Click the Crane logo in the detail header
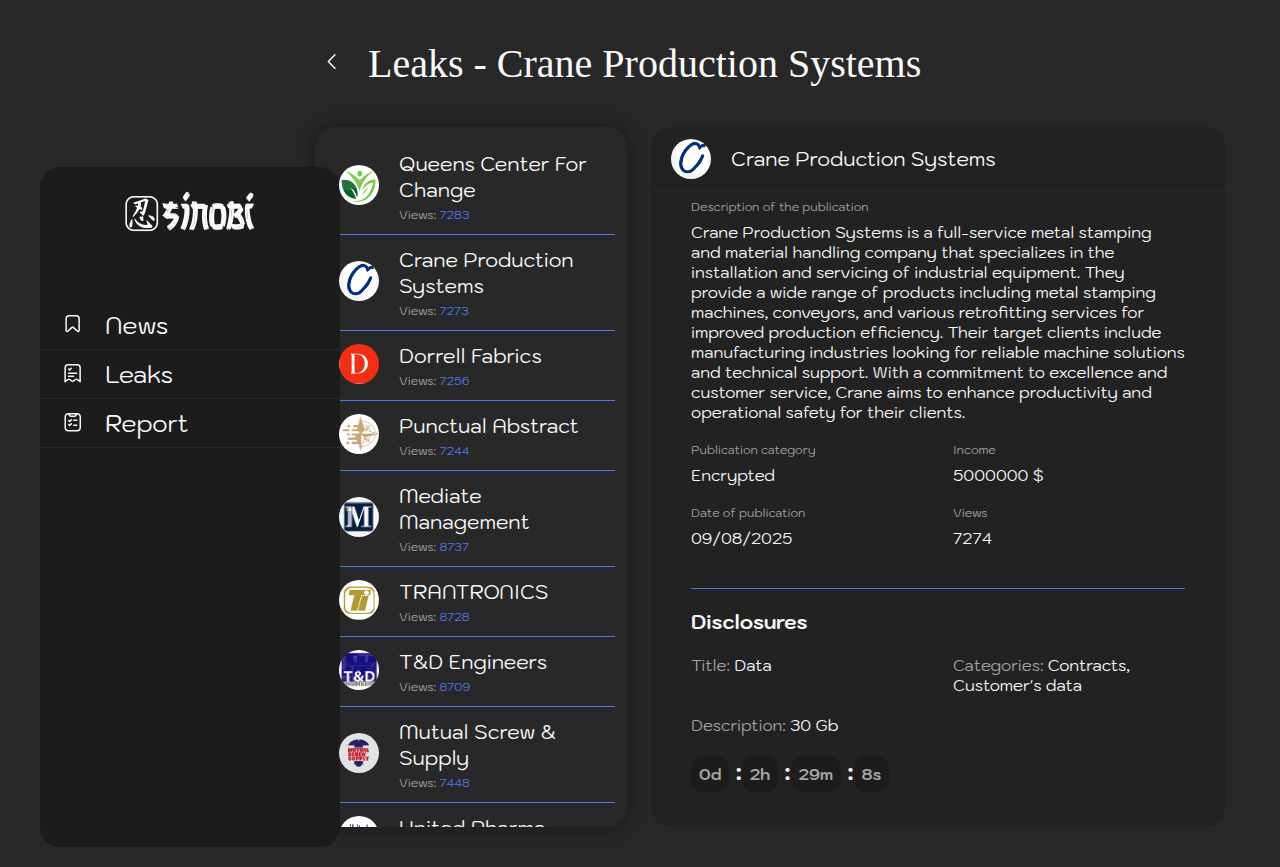Viewport: 1280px width, 867px height. (x=691, y=159)
